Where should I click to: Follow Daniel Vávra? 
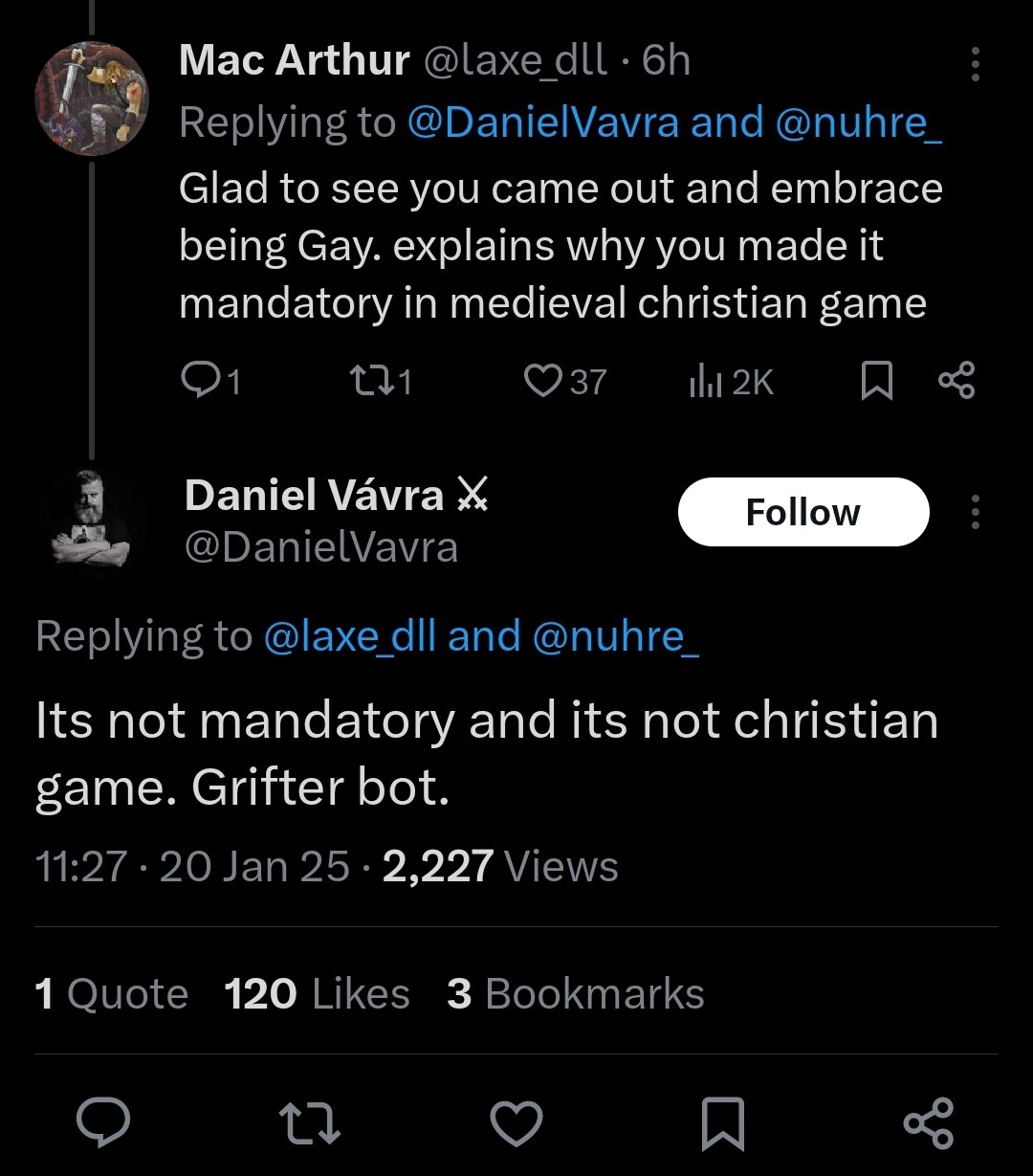tap(802, 512)
